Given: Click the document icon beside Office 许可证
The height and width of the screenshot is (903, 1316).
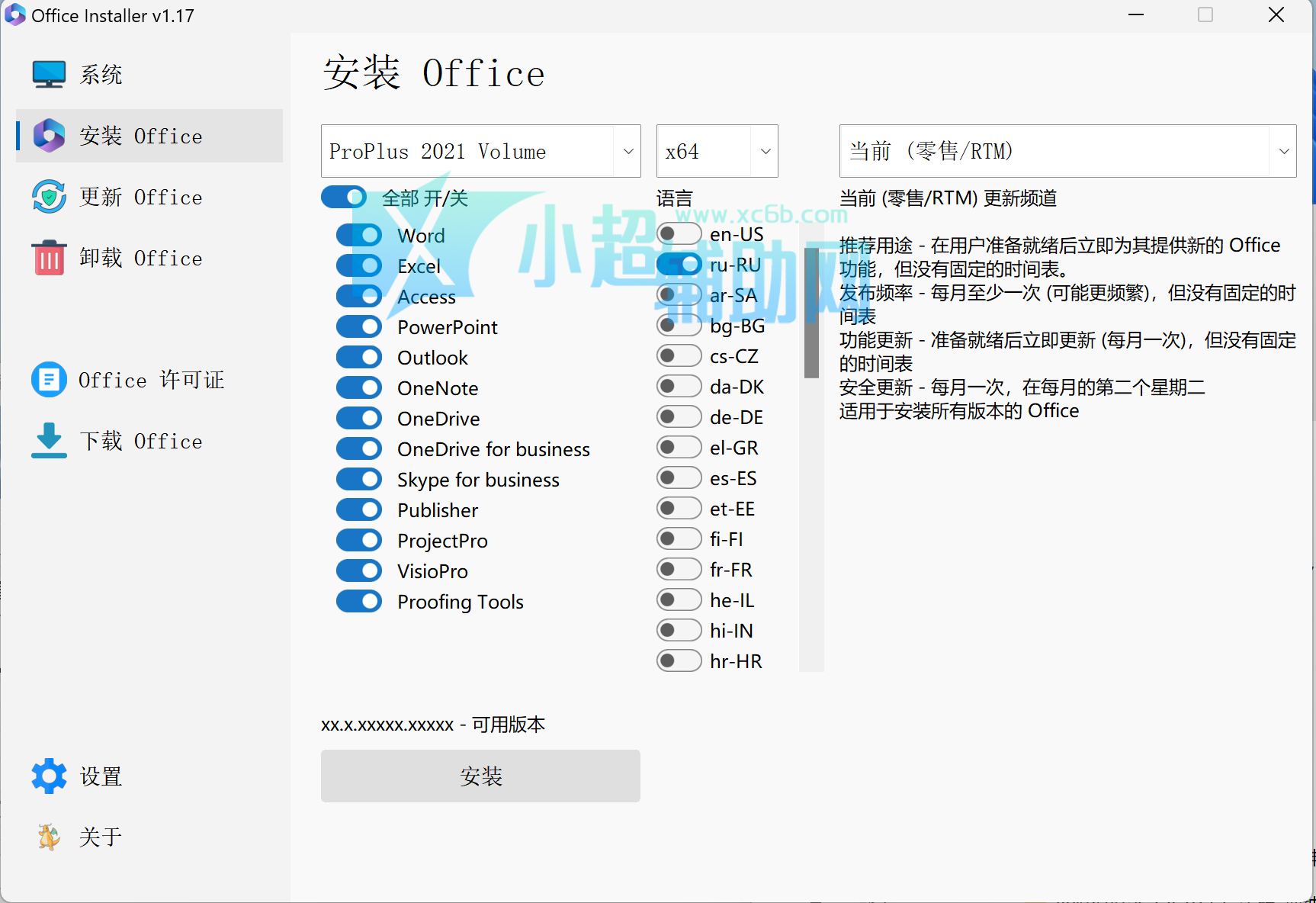Looking at the screenshot, I should (x=49, y=380).
